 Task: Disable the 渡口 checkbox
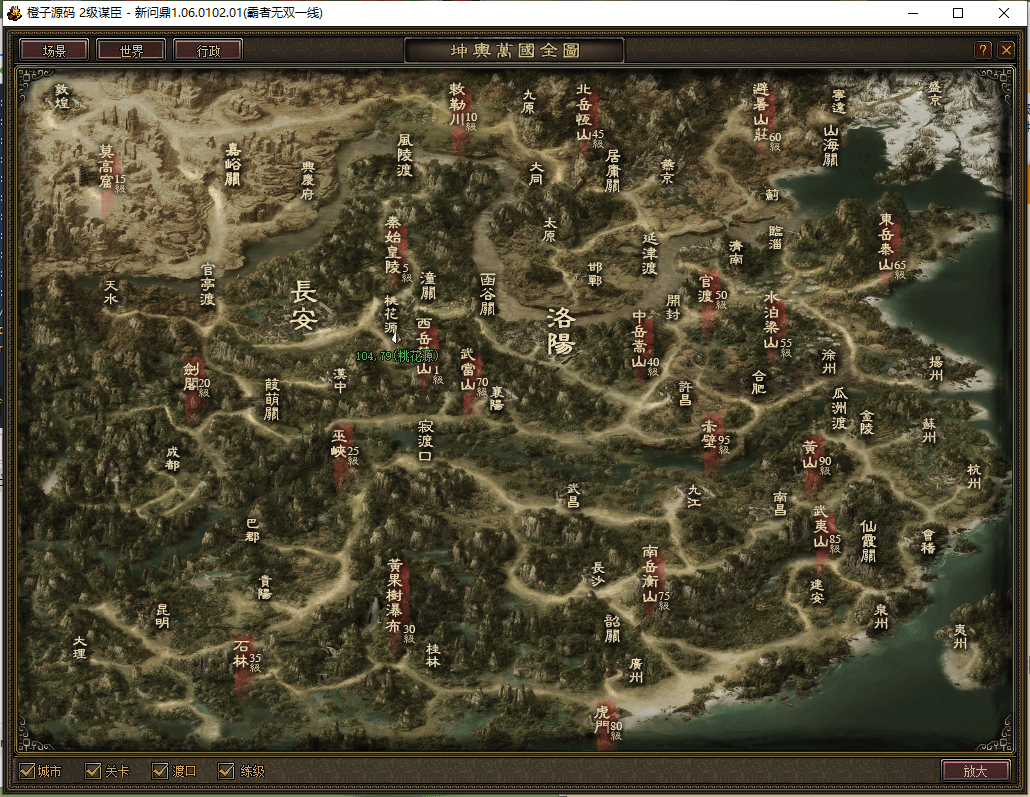[x=160, y=771]
